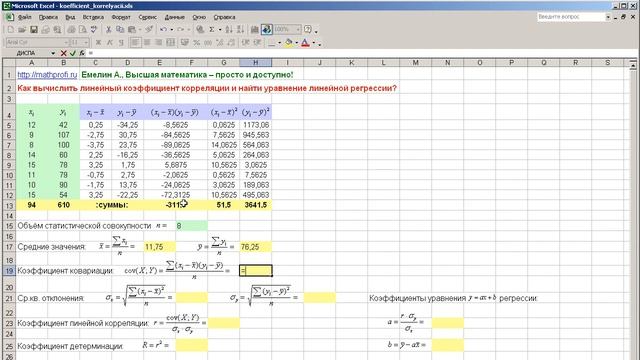Open Print Preview from the toolbar

click(82, 29)
